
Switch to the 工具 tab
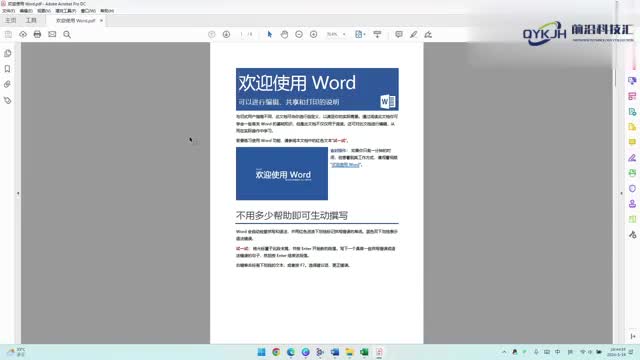click(31, 20)
